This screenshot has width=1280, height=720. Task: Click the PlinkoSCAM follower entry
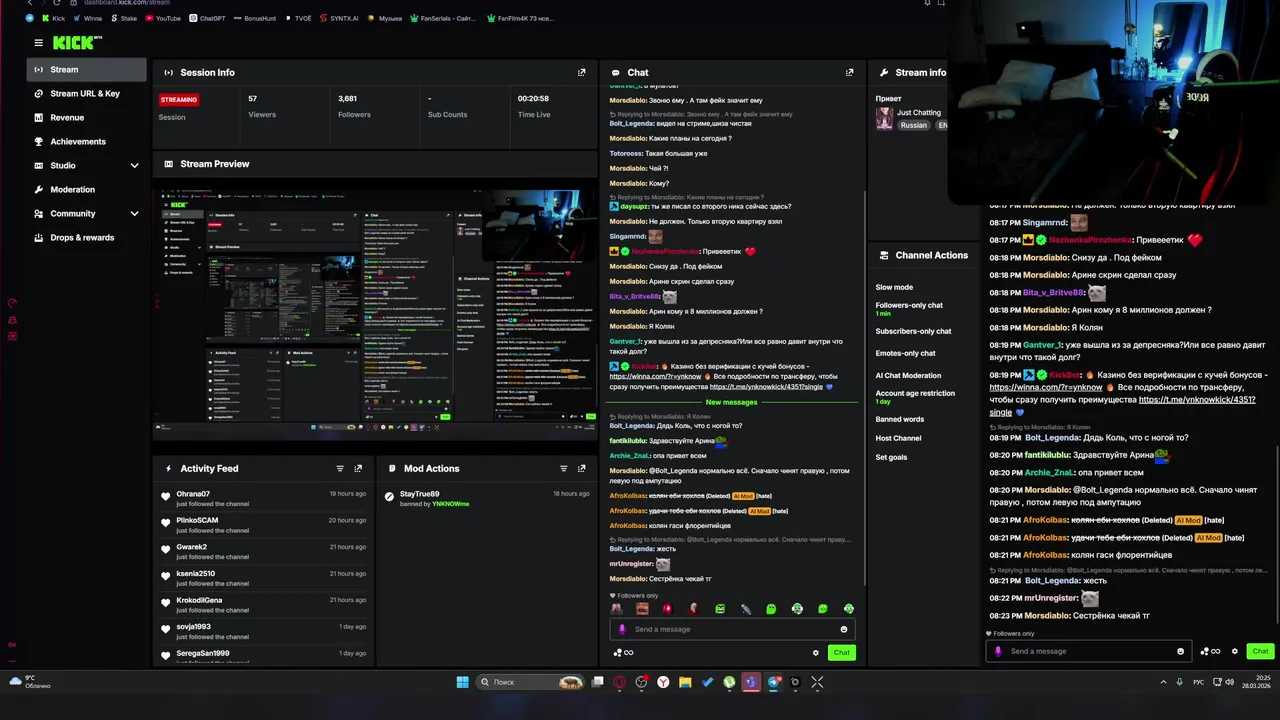(x=263, y=524)
